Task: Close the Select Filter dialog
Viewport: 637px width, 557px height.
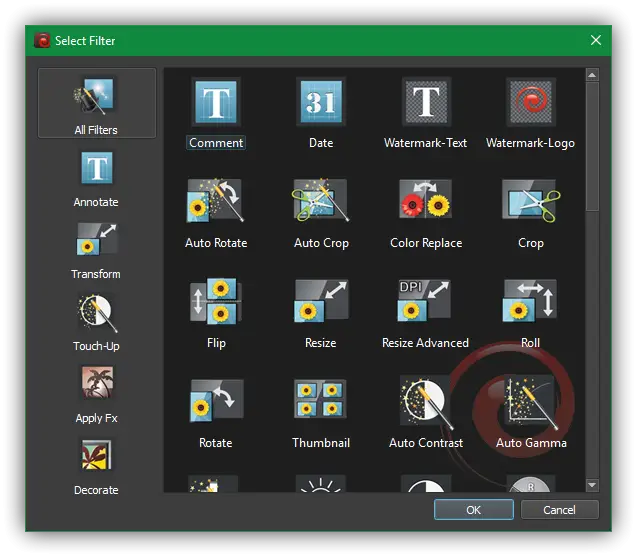Action: tap(596, 40)
